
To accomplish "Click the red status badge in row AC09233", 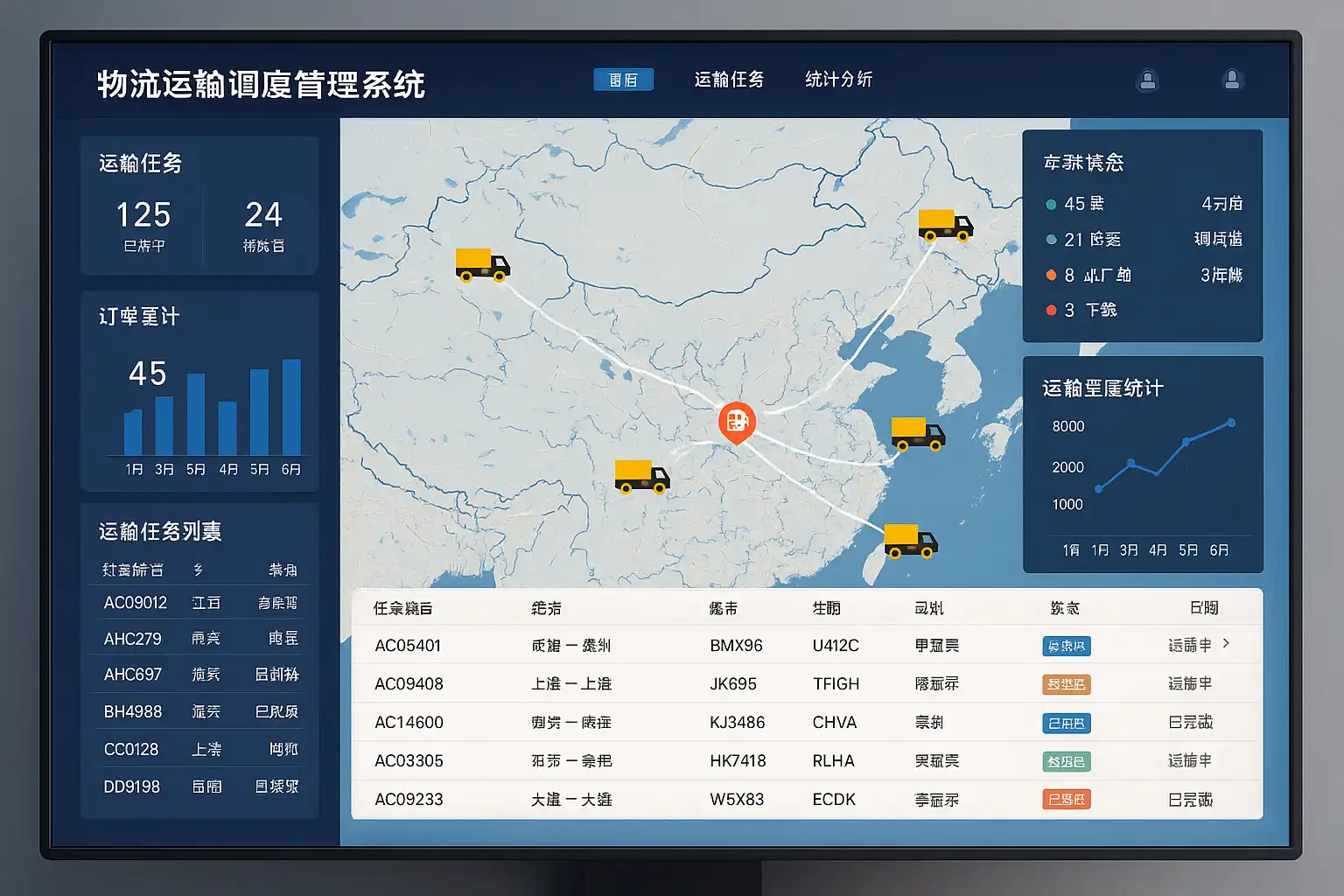I will [x=1066, y=800].
